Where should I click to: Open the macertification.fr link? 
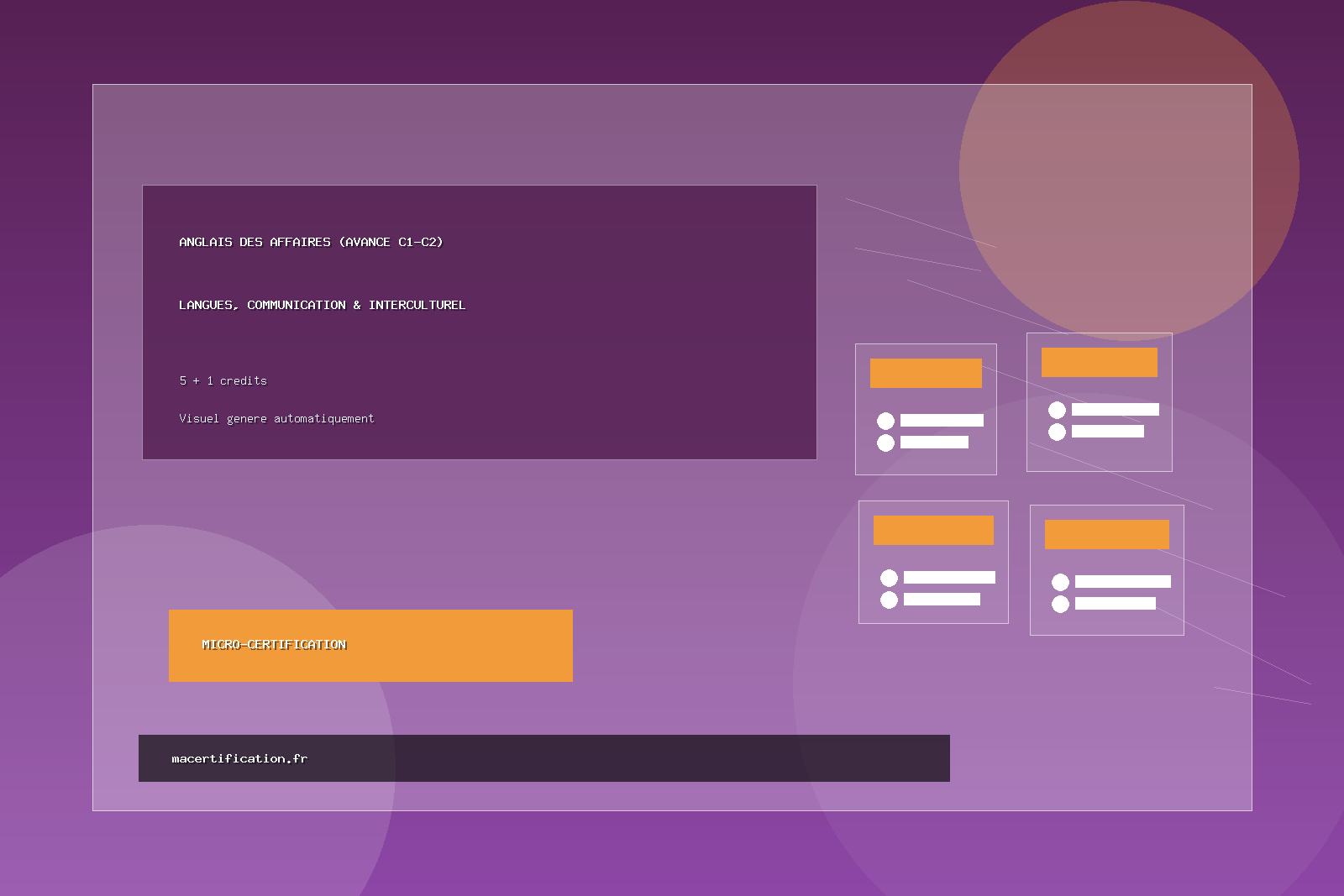click(239, 758)
